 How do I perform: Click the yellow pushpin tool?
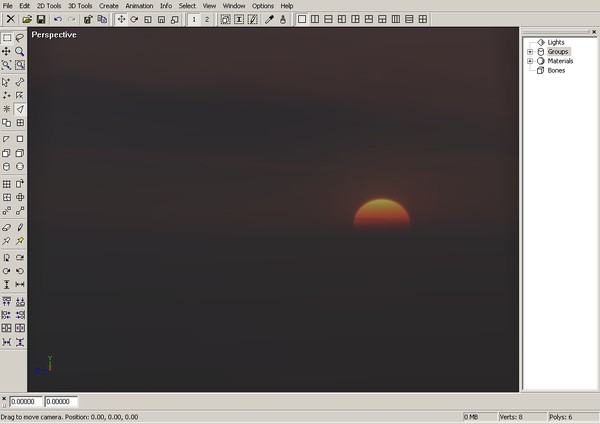[x=20, y=241]
